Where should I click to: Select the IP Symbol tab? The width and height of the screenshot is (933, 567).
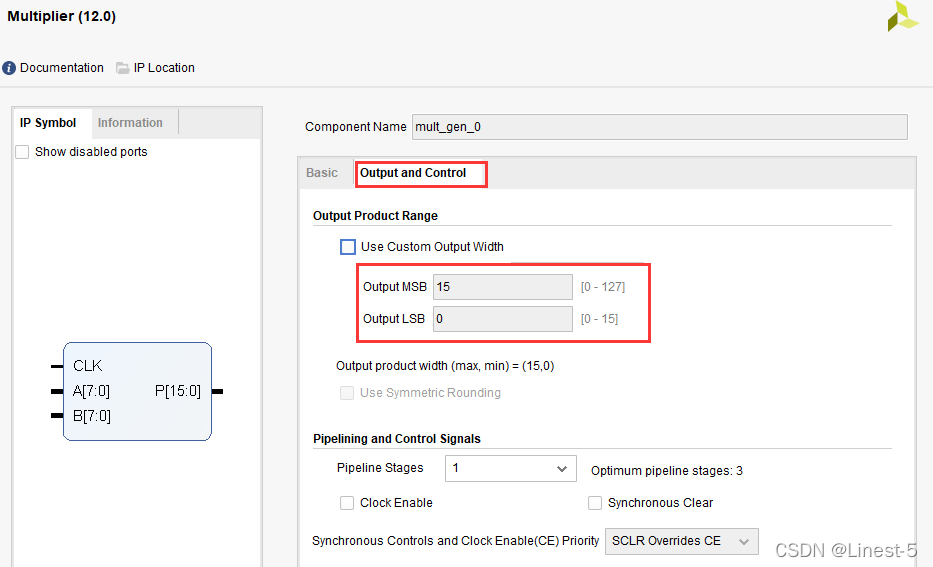pos(48,123)
